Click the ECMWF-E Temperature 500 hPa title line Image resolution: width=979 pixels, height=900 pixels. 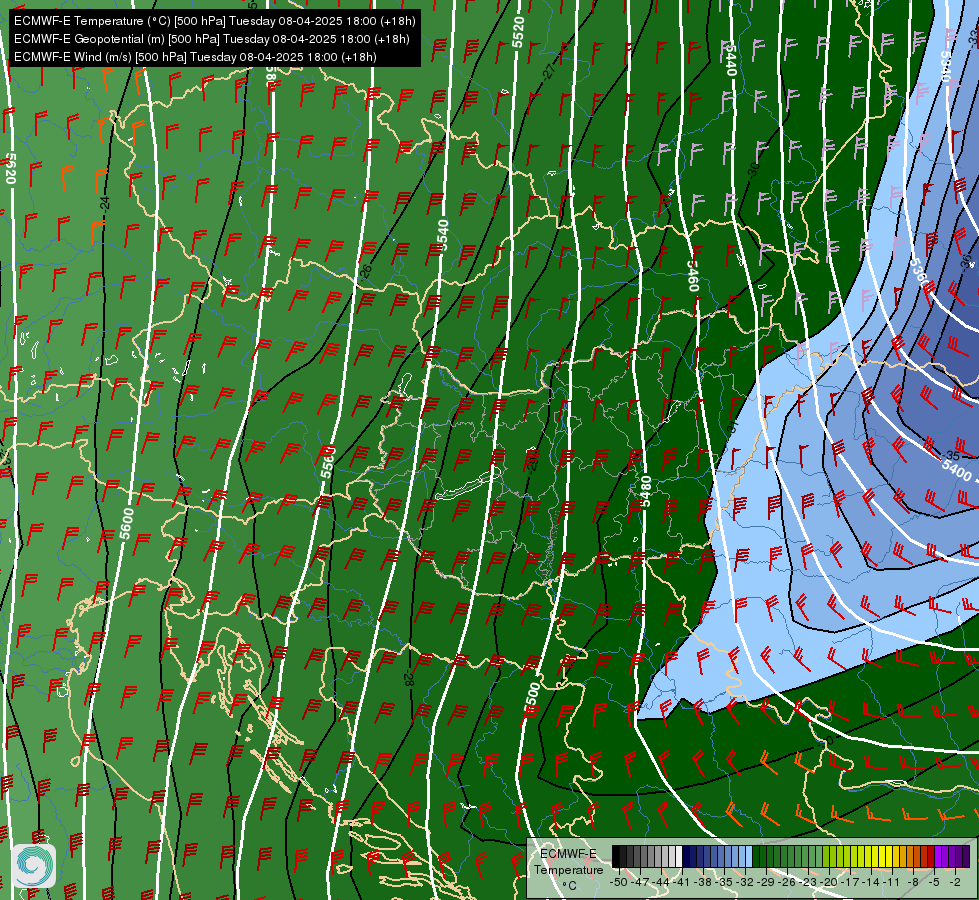[x=214, y=21]
